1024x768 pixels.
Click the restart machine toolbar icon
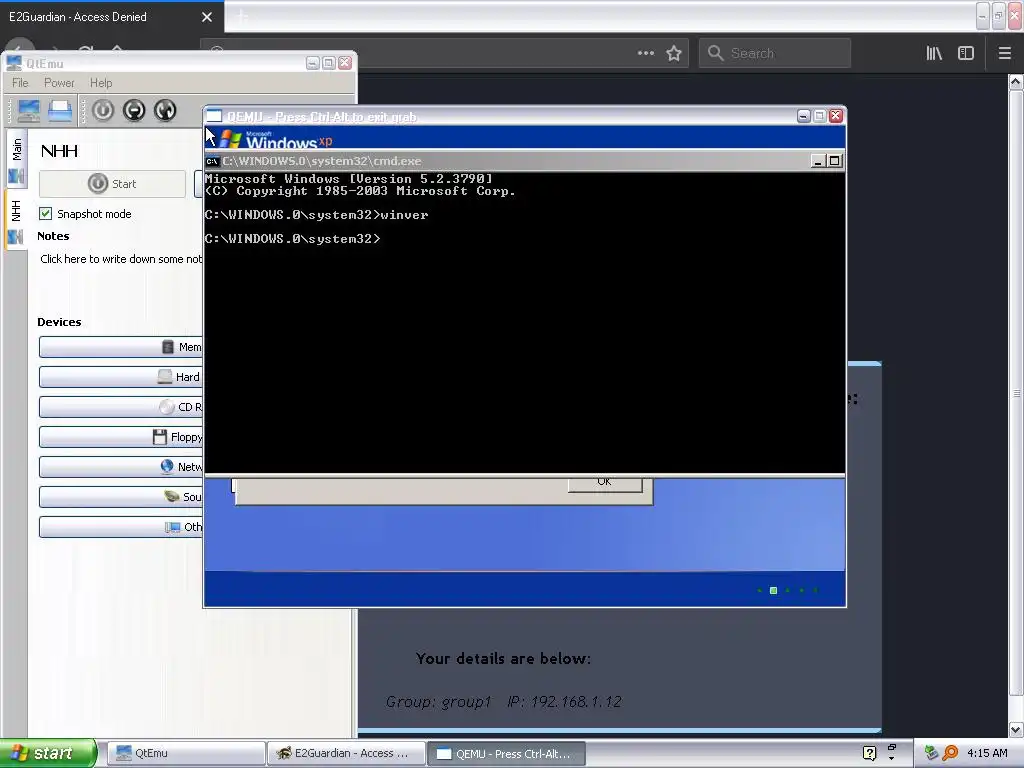click(x=165, y=110)
